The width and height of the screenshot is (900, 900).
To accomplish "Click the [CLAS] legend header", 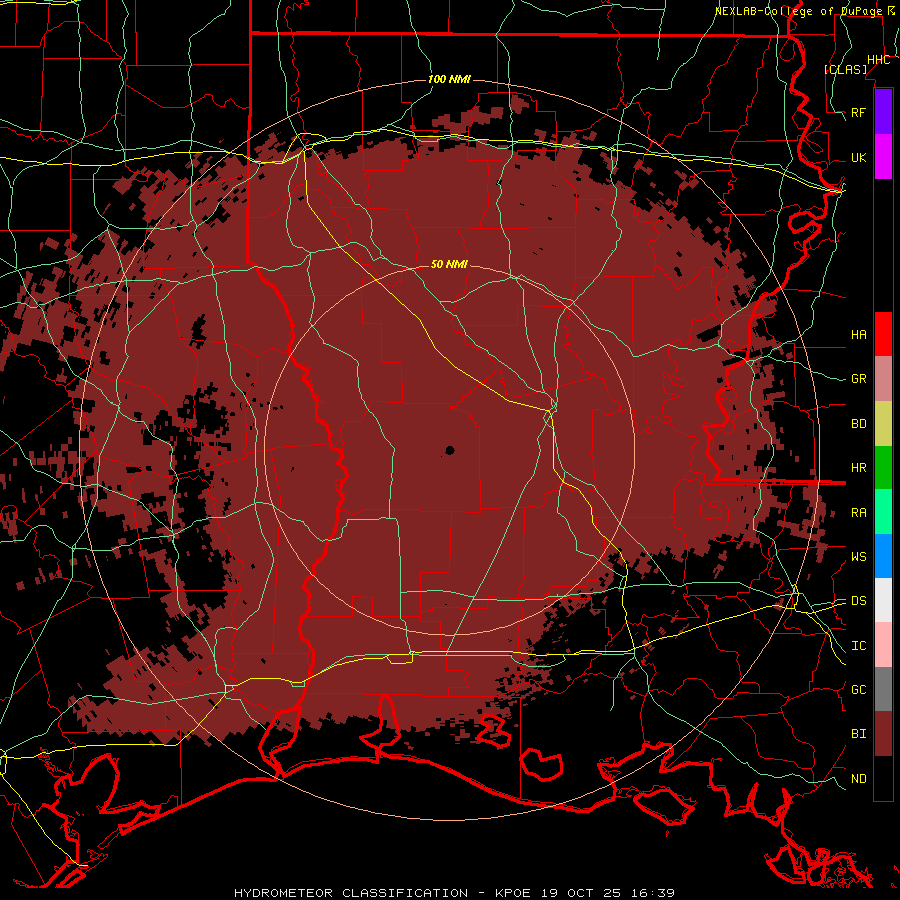I will click(845, 69).
